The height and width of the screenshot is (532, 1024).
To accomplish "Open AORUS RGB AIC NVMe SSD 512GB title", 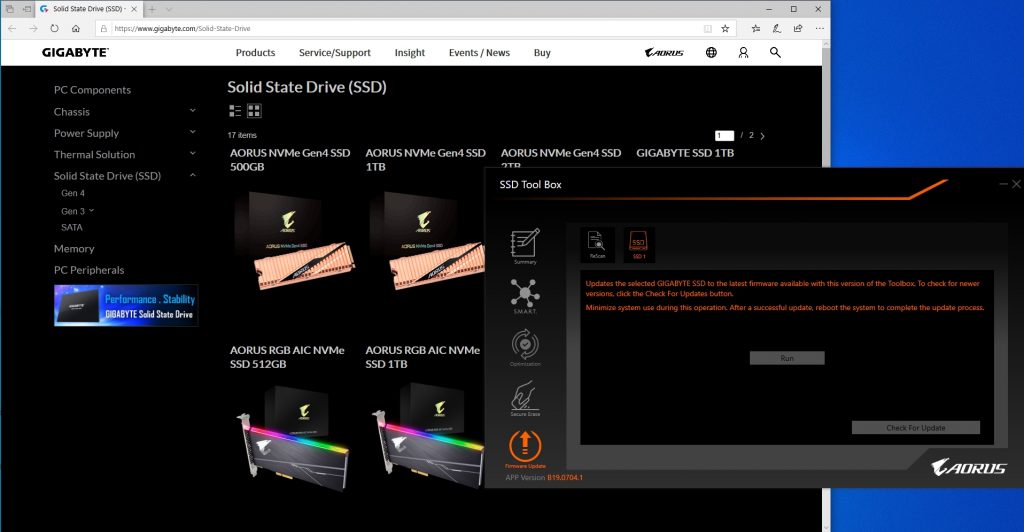I will coord(287,357).
